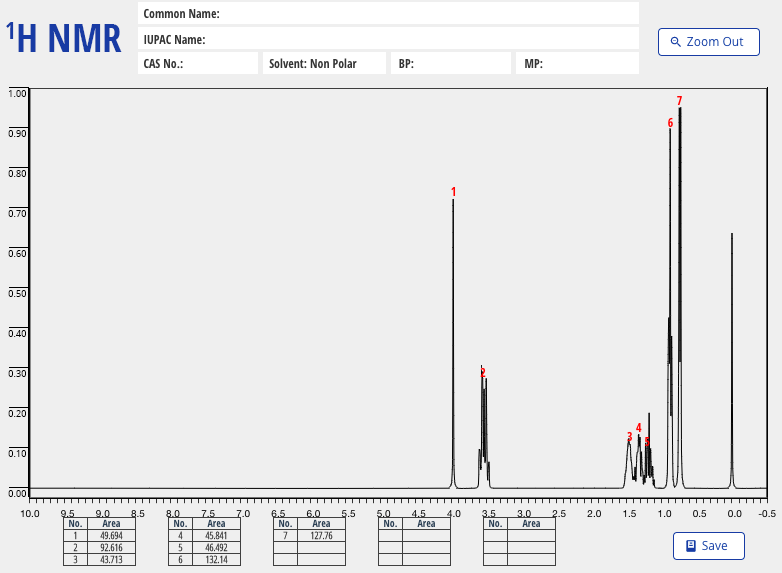Click the 1.00 intensity axis label

17,93
